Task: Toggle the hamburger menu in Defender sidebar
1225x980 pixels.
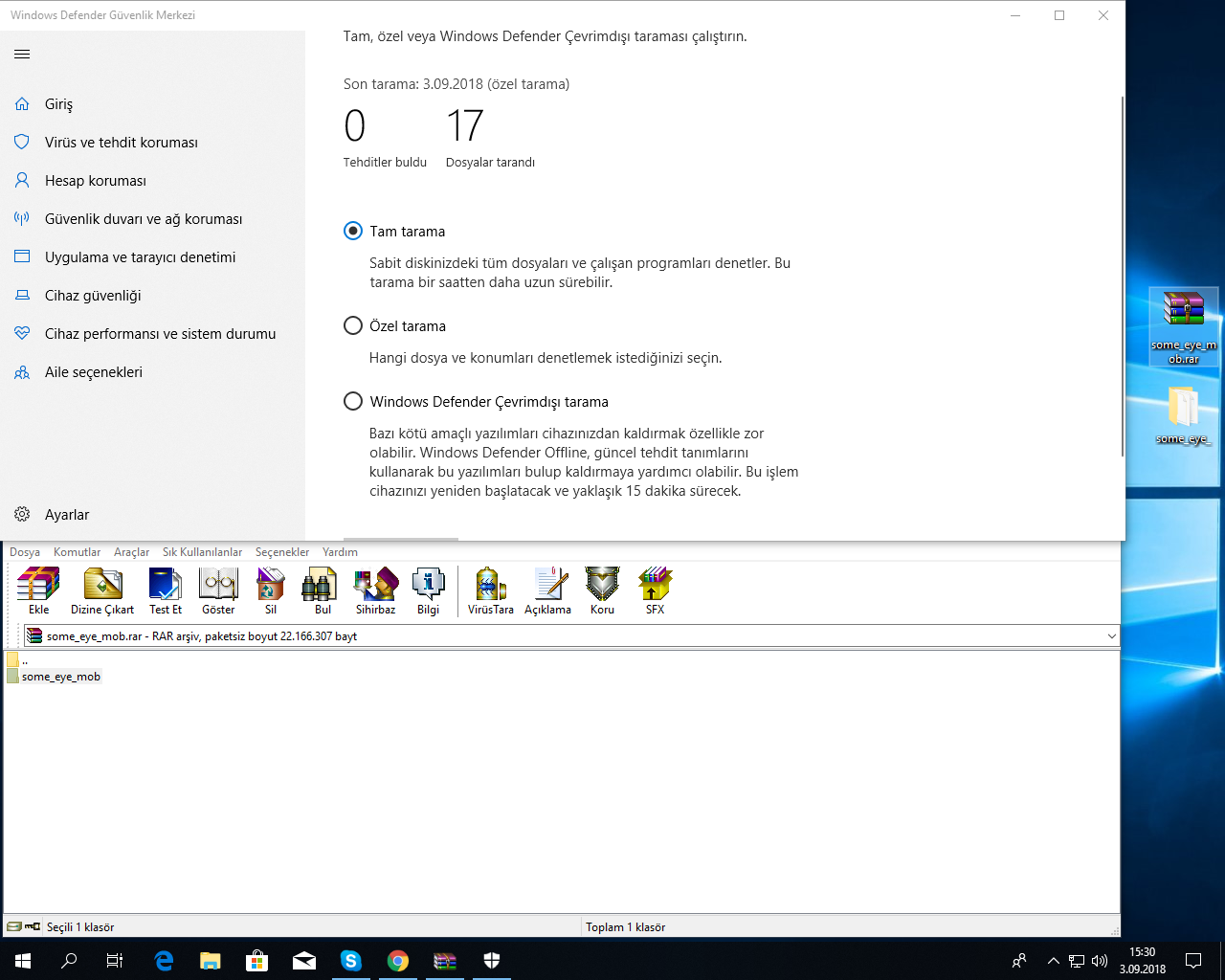Action: click(22, 55)
